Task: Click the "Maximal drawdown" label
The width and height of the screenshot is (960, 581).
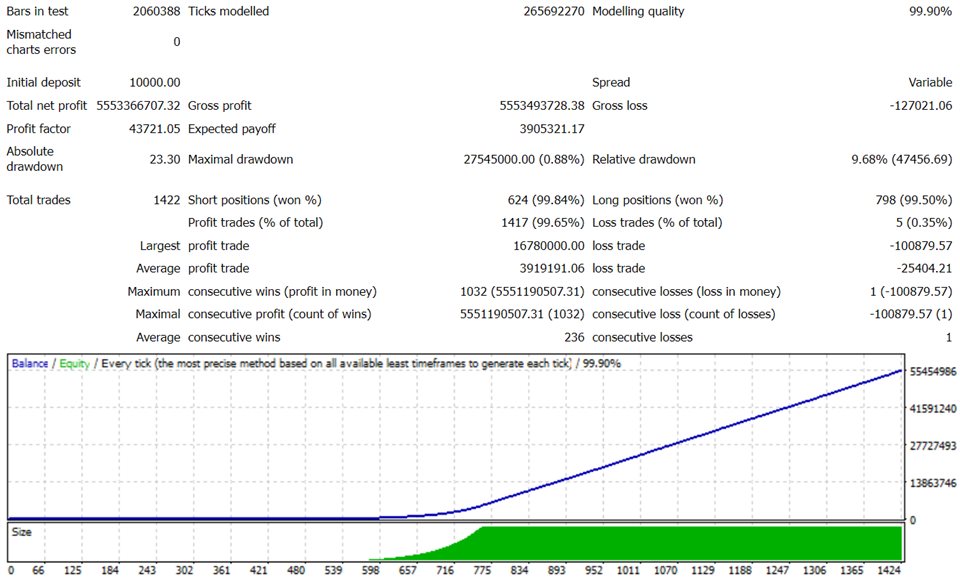Action: (241, 159)
